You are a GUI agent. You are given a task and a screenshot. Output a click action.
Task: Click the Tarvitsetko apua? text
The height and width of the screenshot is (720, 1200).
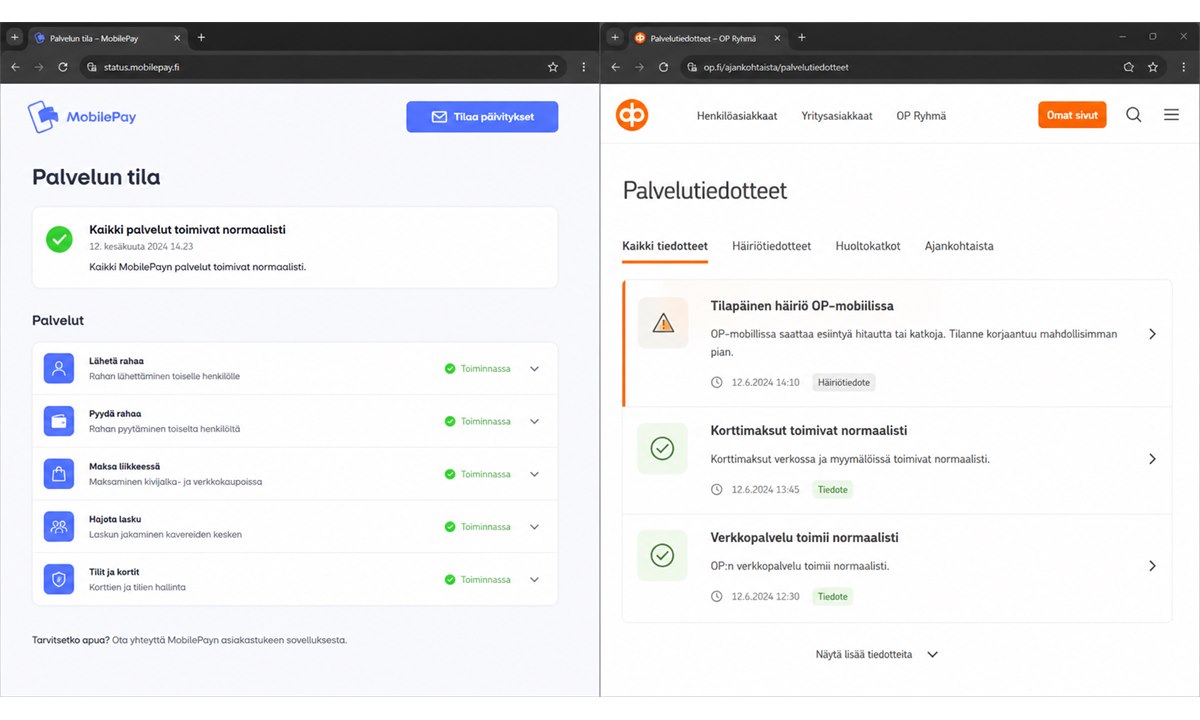coord(71,640)
